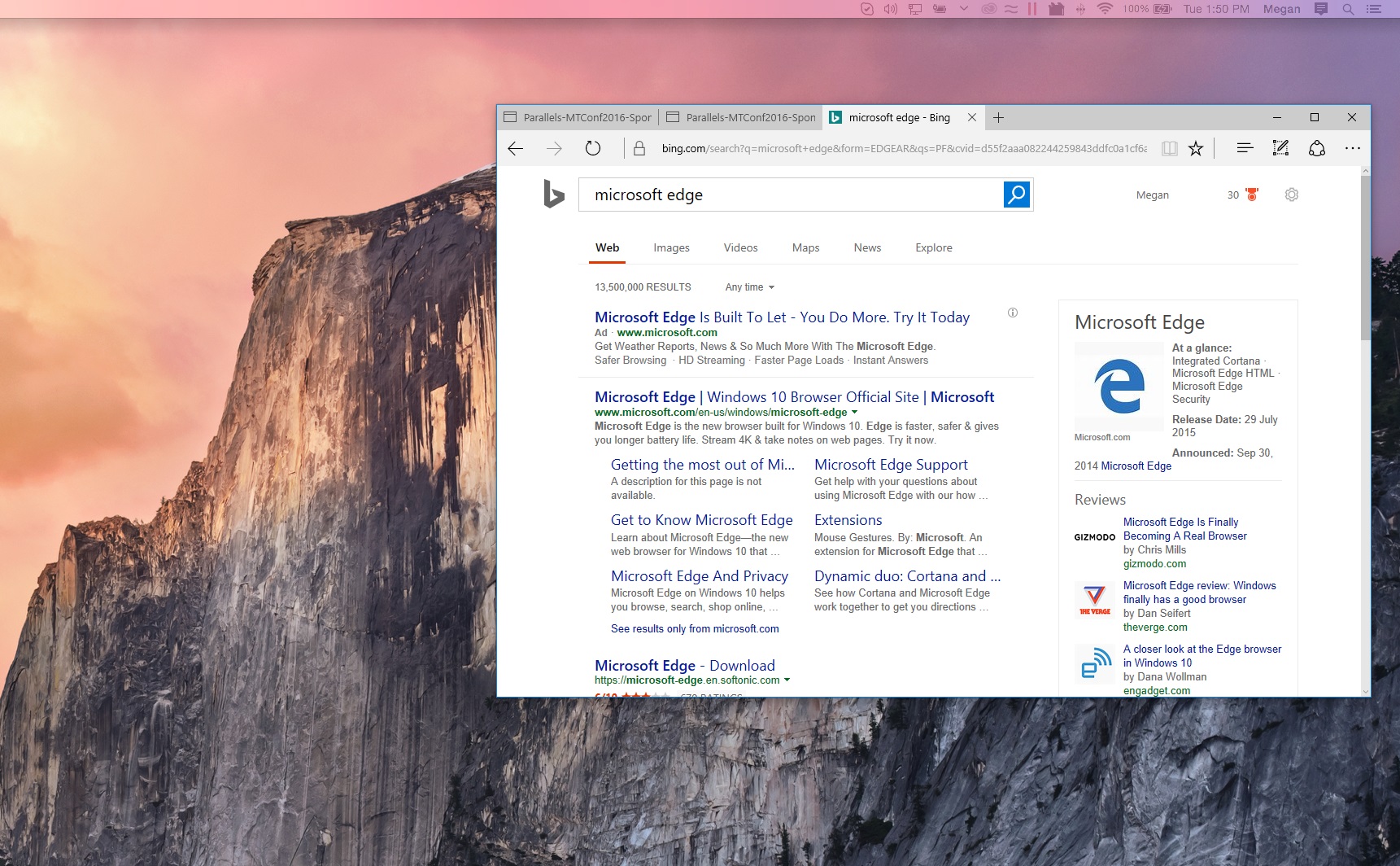
Task: Close the 'microsoft edge - Bing' tab
Action: tap(971, 117)
